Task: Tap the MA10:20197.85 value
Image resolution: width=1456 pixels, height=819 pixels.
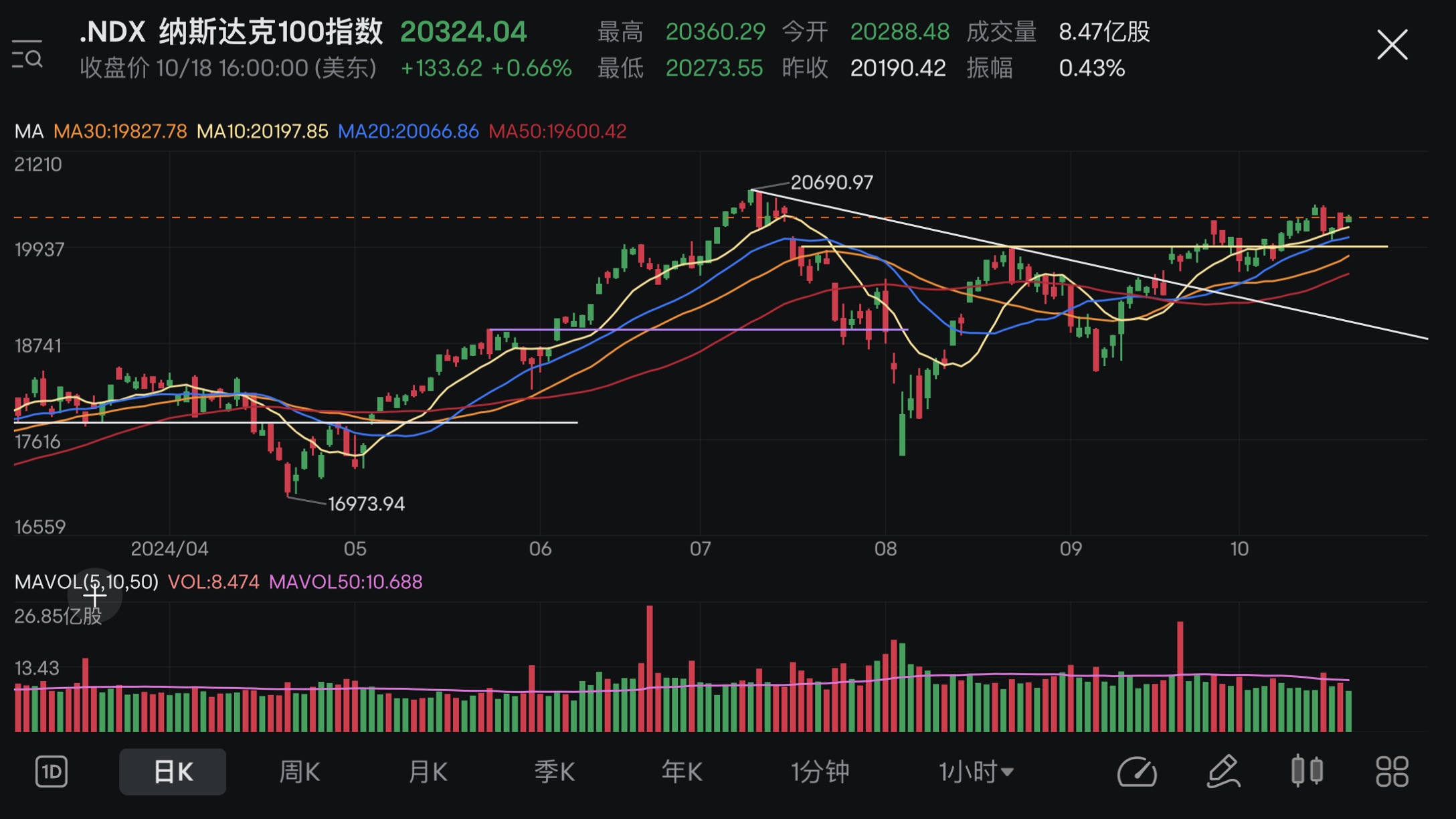Action: [x=262, y=131]
